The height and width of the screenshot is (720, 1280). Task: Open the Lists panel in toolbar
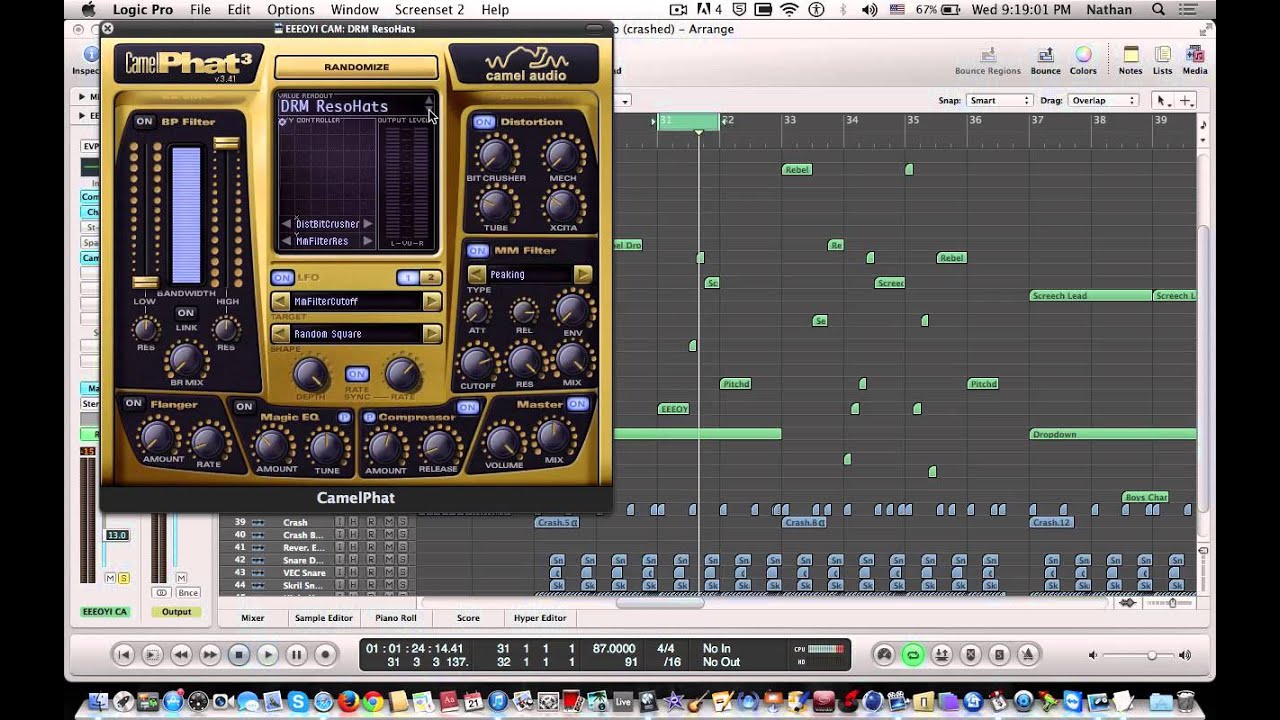click(x=1162, y=60)
